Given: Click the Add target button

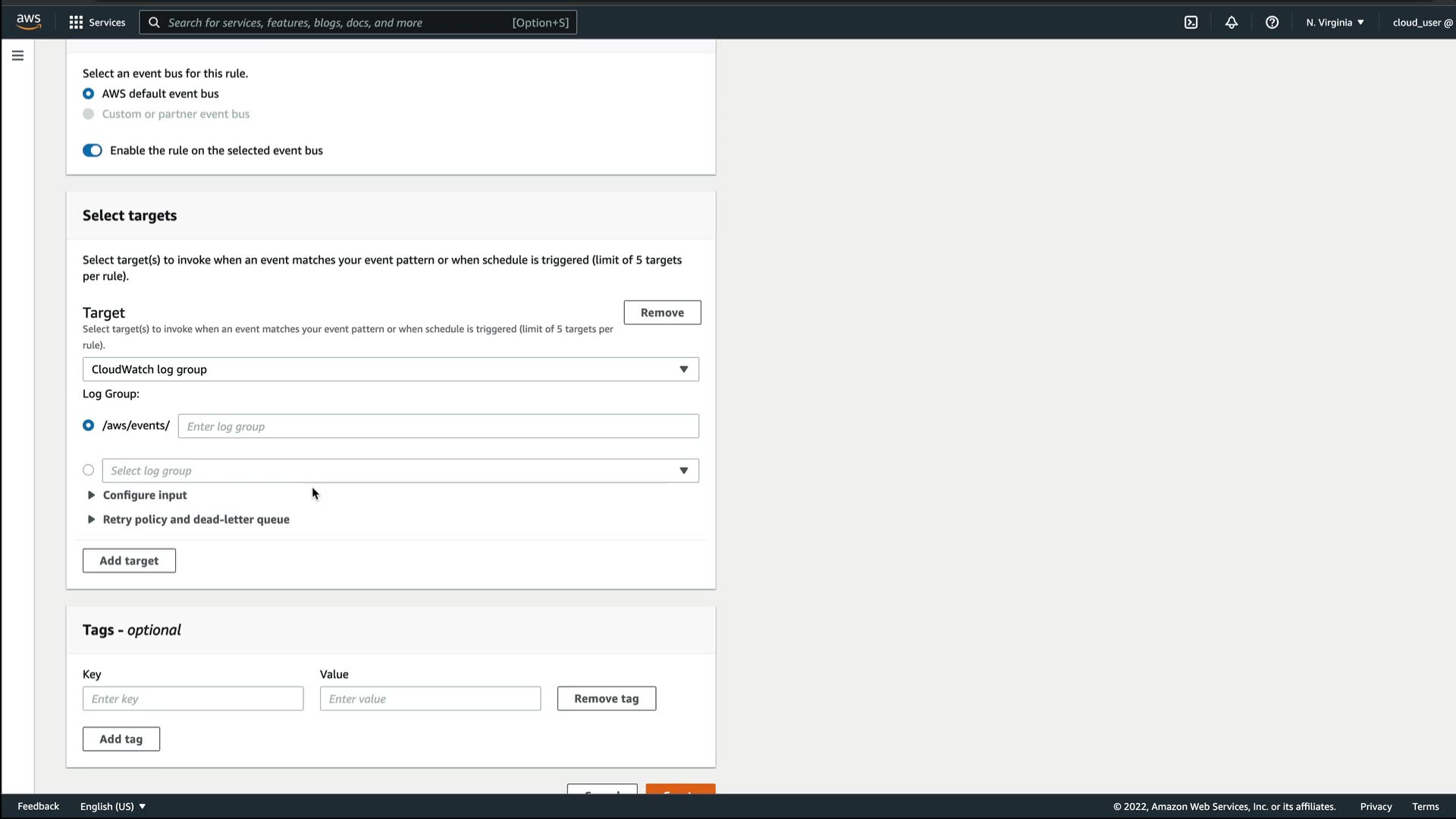Looking at the screenshot, I should pos(129,561).
